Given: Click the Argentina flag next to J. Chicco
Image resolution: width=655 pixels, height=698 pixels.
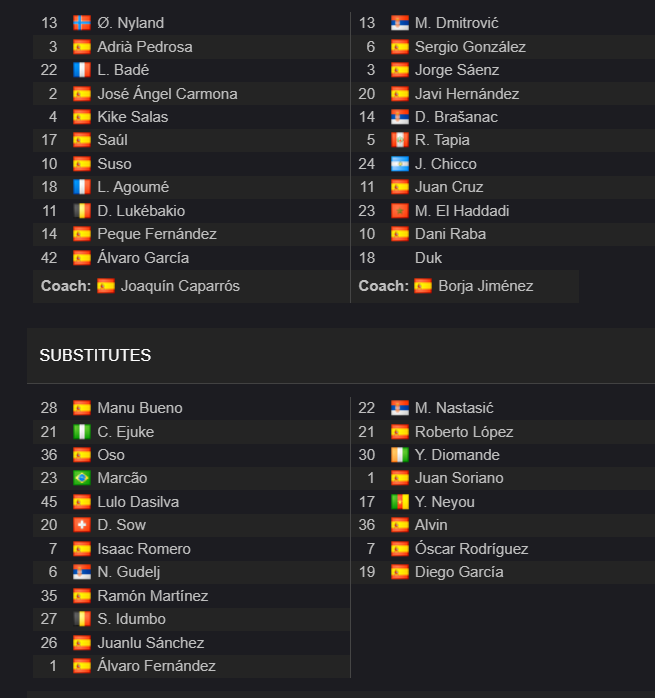Looking at the screenshot, I should (399, 164).
